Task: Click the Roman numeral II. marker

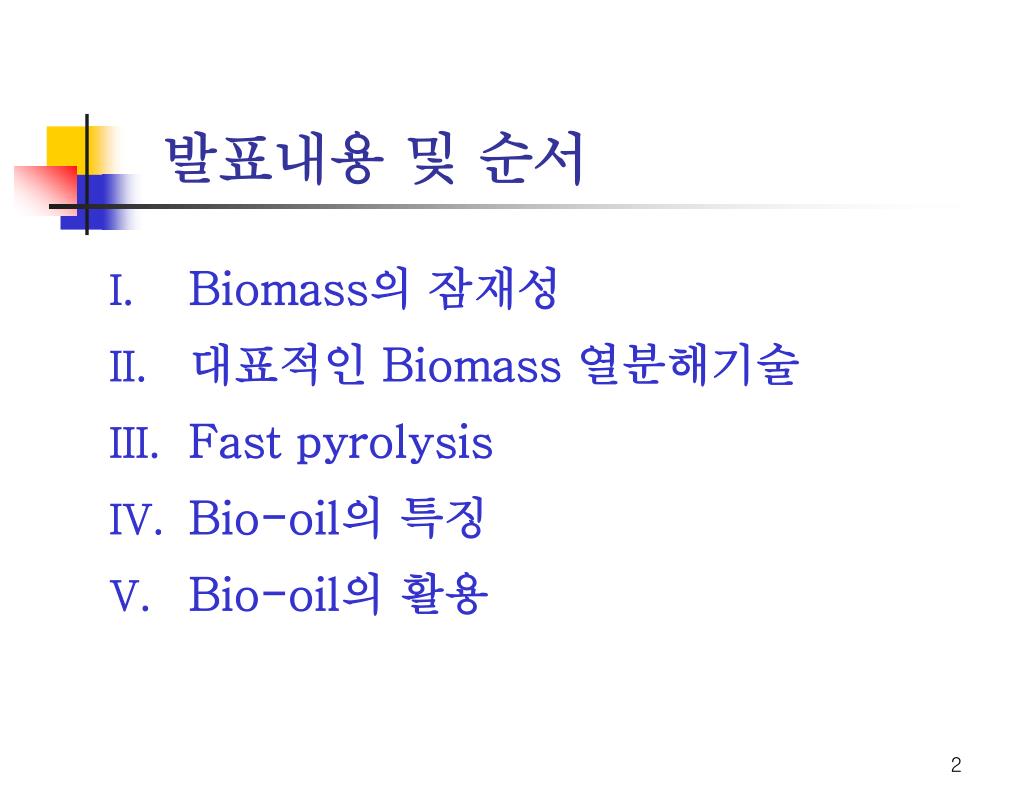Action: [127, 367]
